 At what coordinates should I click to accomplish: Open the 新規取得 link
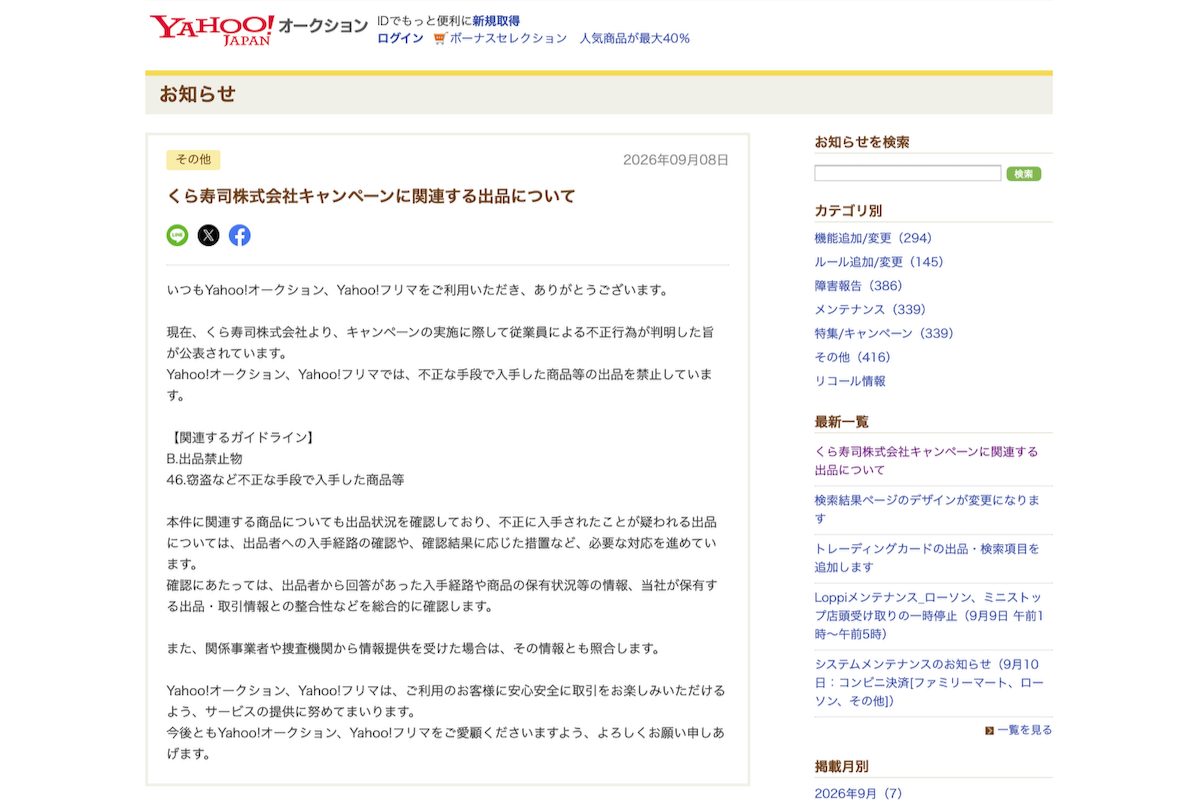(x=496, y=21)
